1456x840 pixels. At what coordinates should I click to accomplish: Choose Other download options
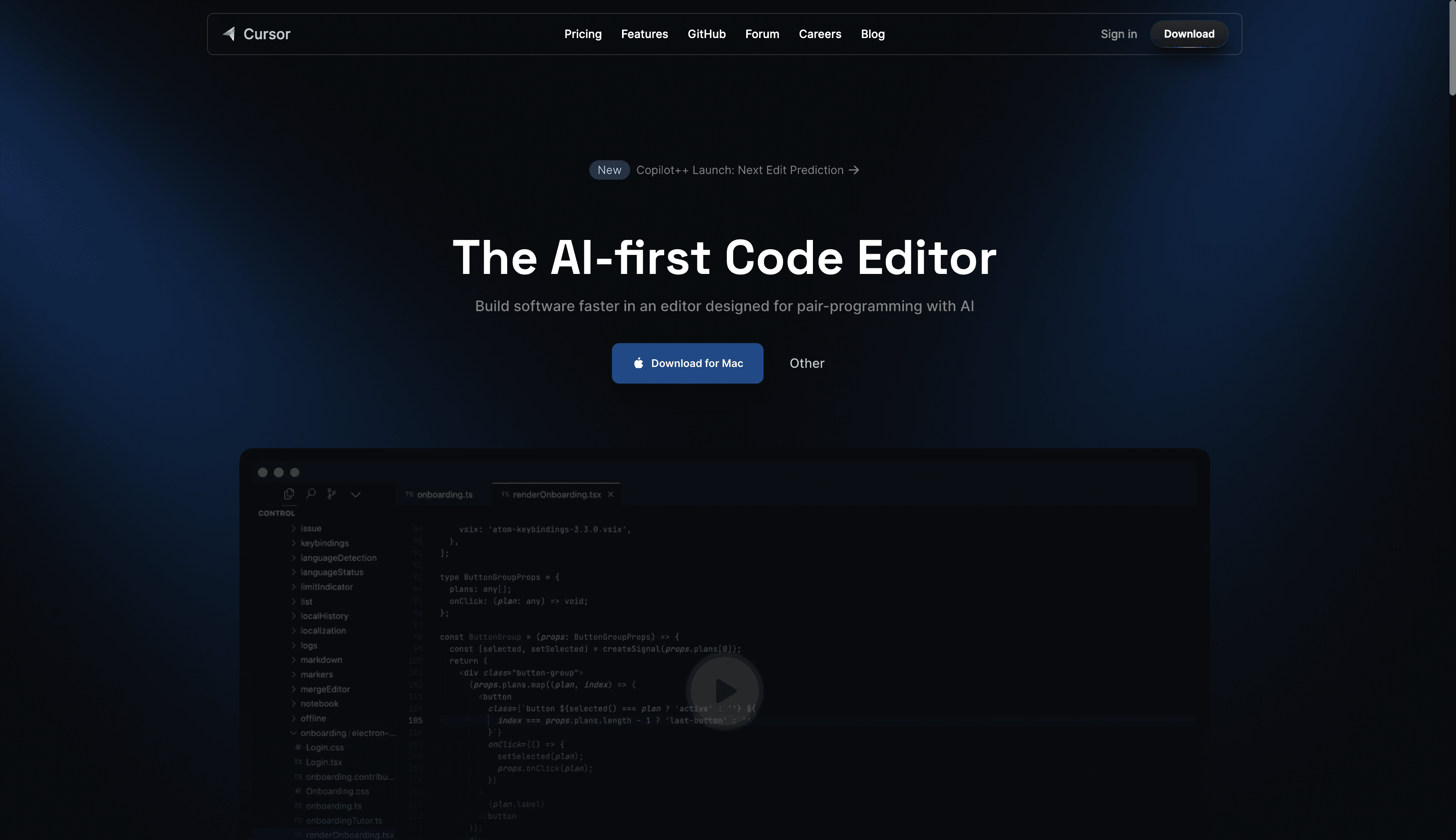pos(807,363)
